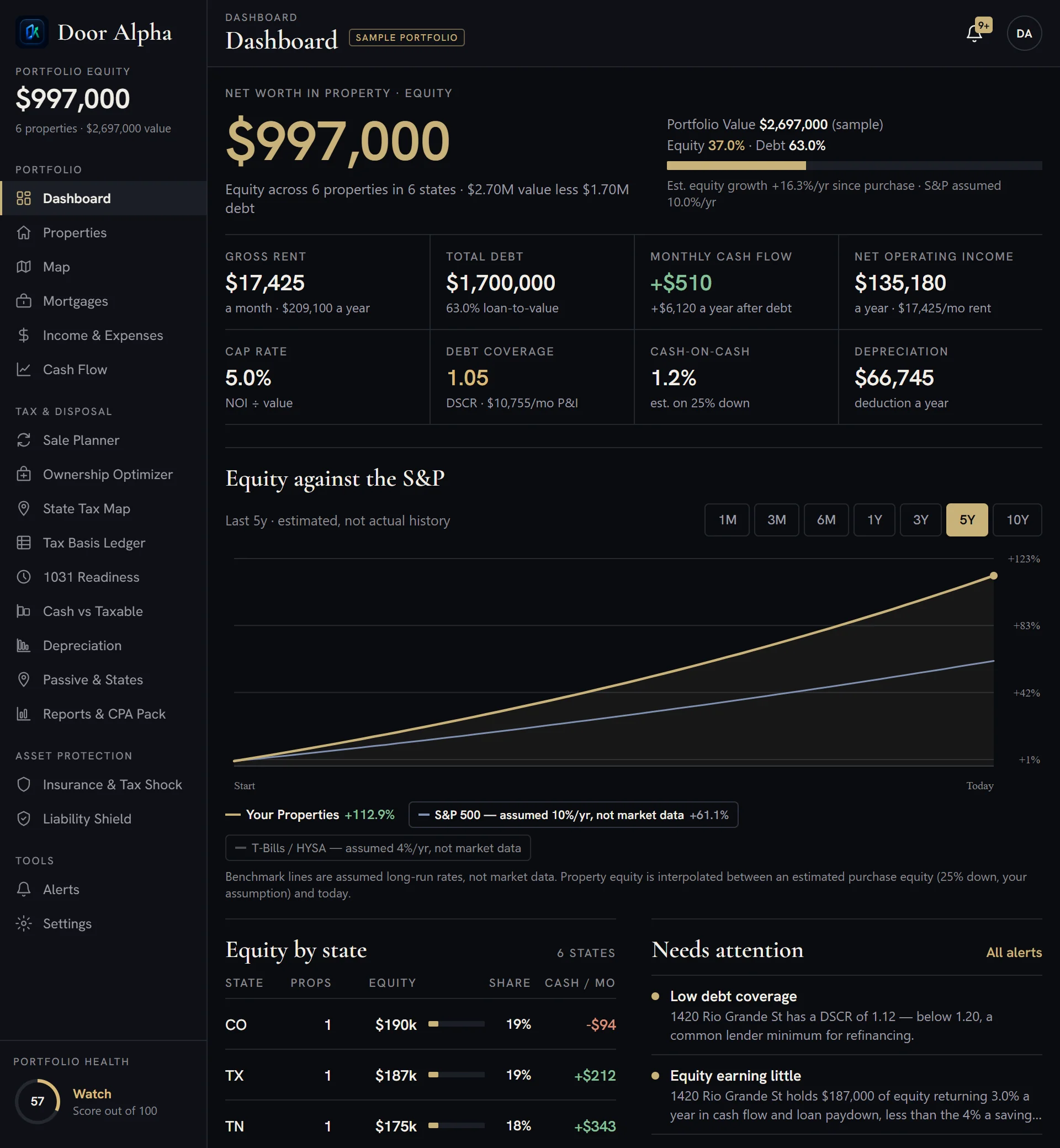Select the 5Y time range
This screenshot has height=1148, width=1060.
[x=967, y=520]
